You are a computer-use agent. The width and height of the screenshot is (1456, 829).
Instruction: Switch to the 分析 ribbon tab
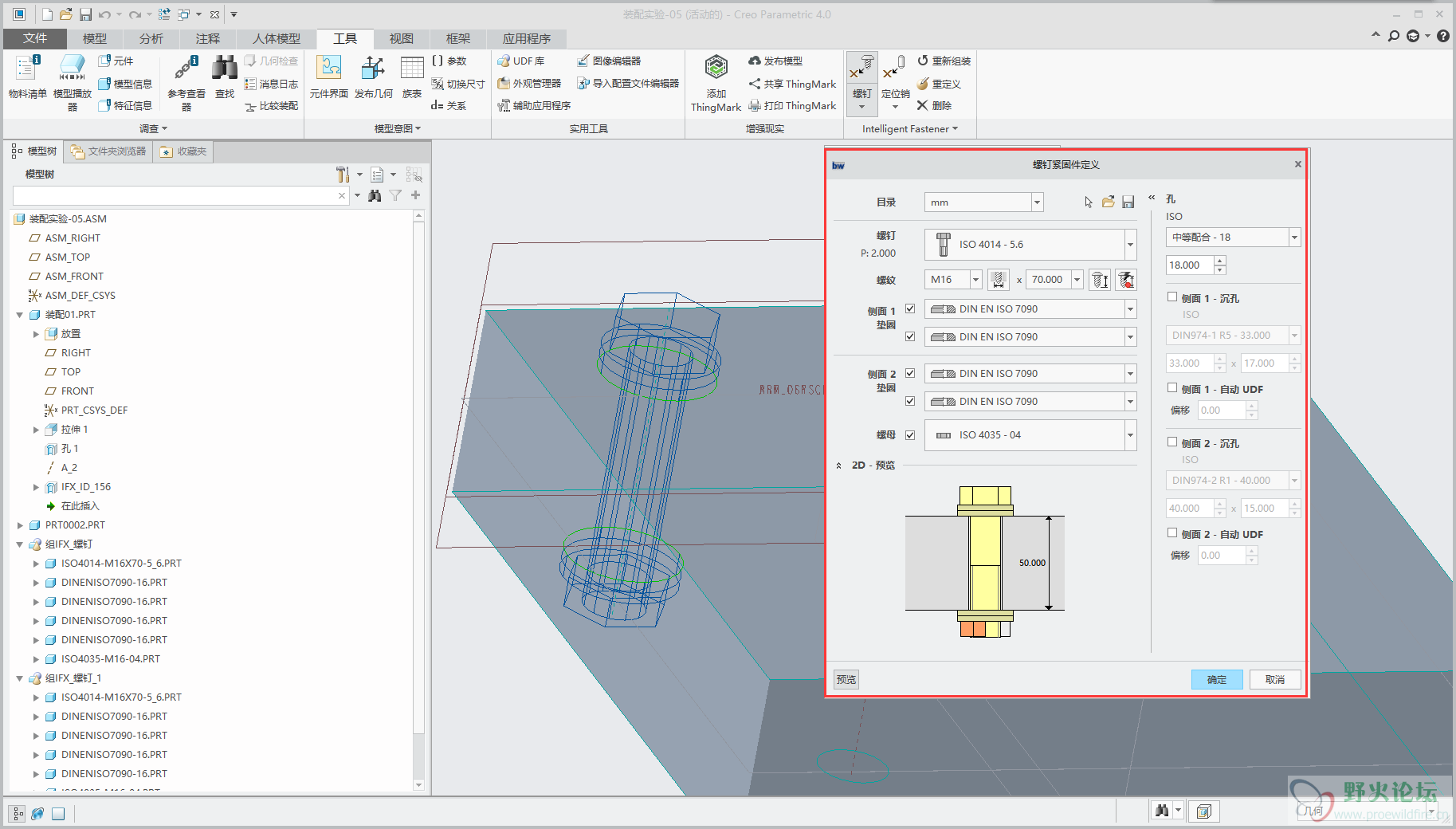[151, 38]
